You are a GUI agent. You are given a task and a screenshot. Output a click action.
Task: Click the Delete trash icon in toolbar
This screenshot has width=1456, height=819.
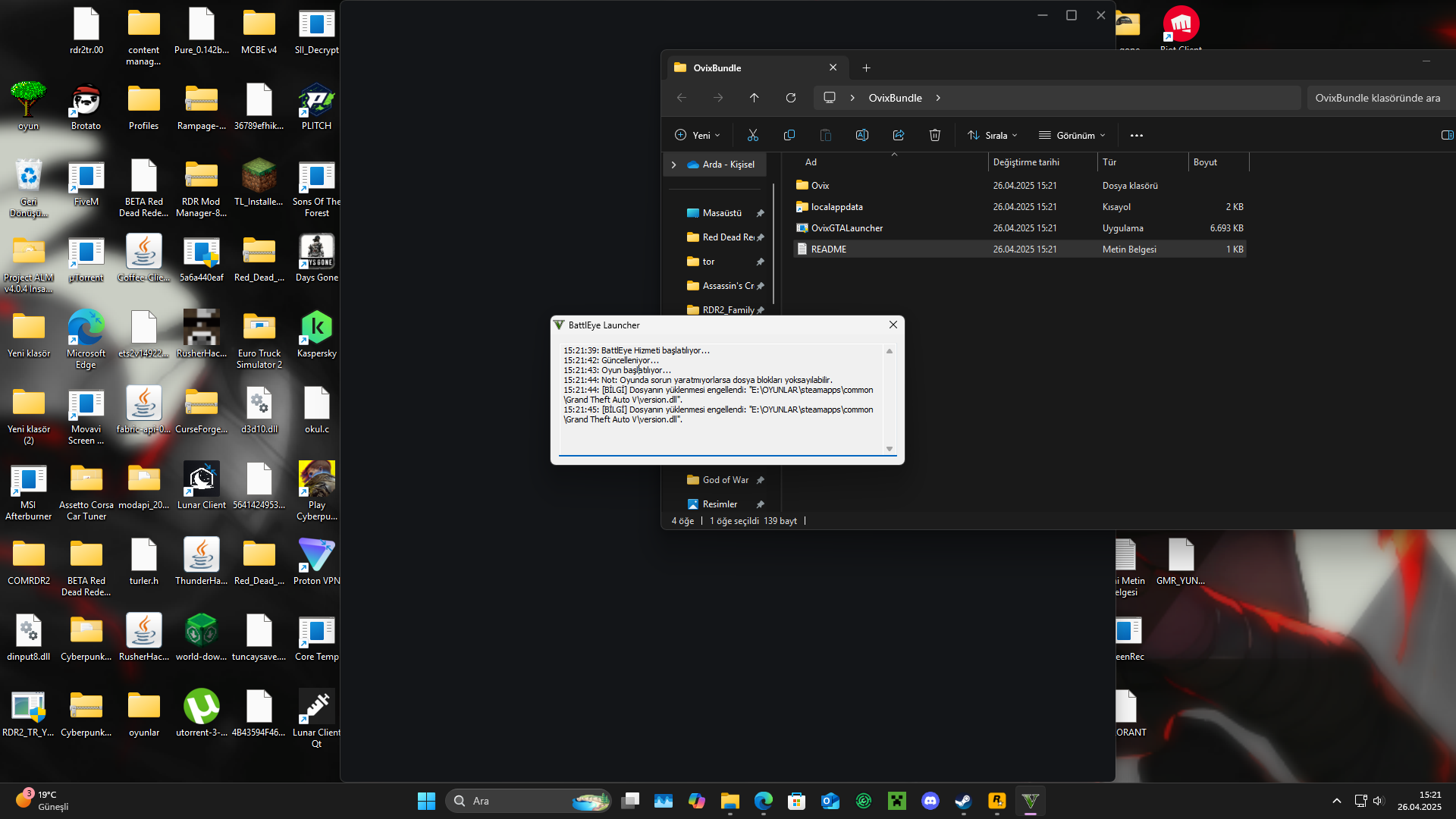pyautogui.click(x=934, y=135)
